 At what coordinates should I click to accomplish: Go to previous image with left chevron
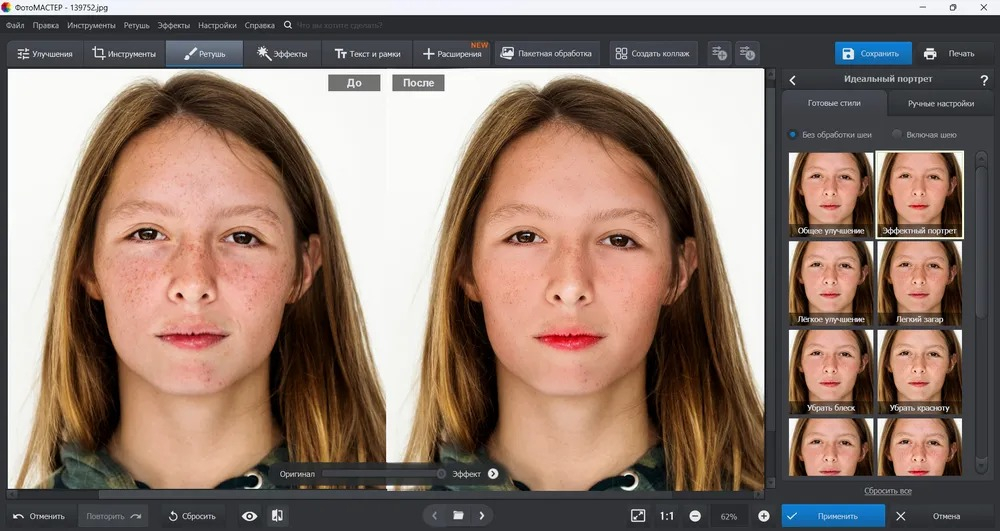434,516
